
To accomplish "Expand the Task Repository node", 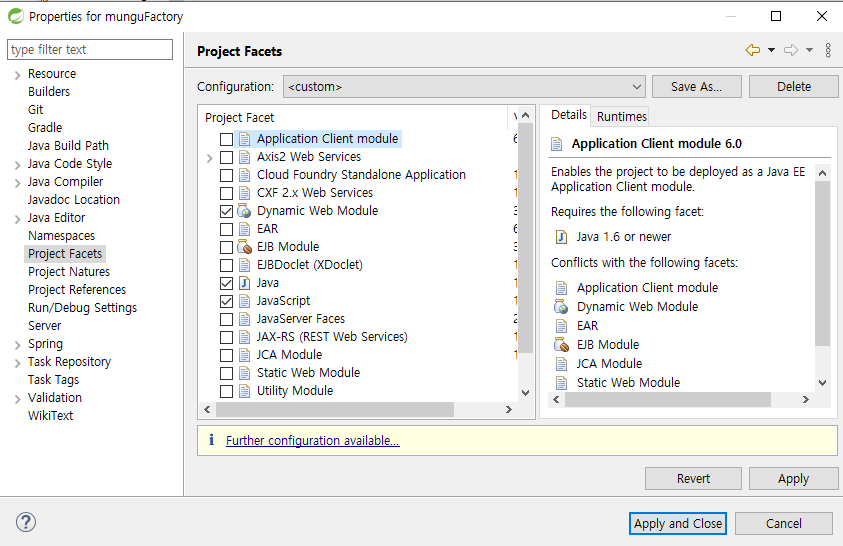I will [x=17, y=363].
